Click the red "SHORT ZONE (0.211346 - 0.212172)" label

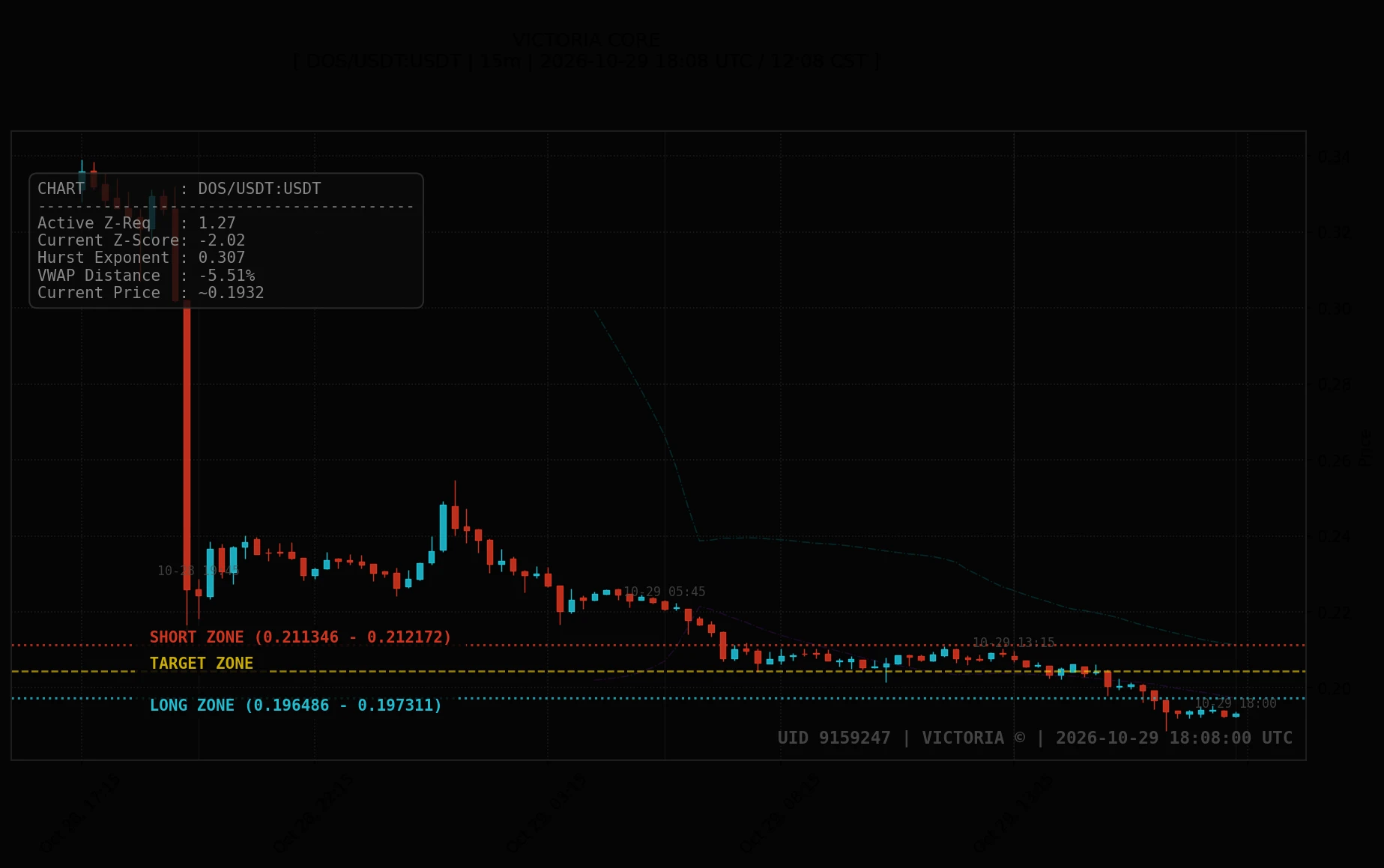click(x=300, y=637)
